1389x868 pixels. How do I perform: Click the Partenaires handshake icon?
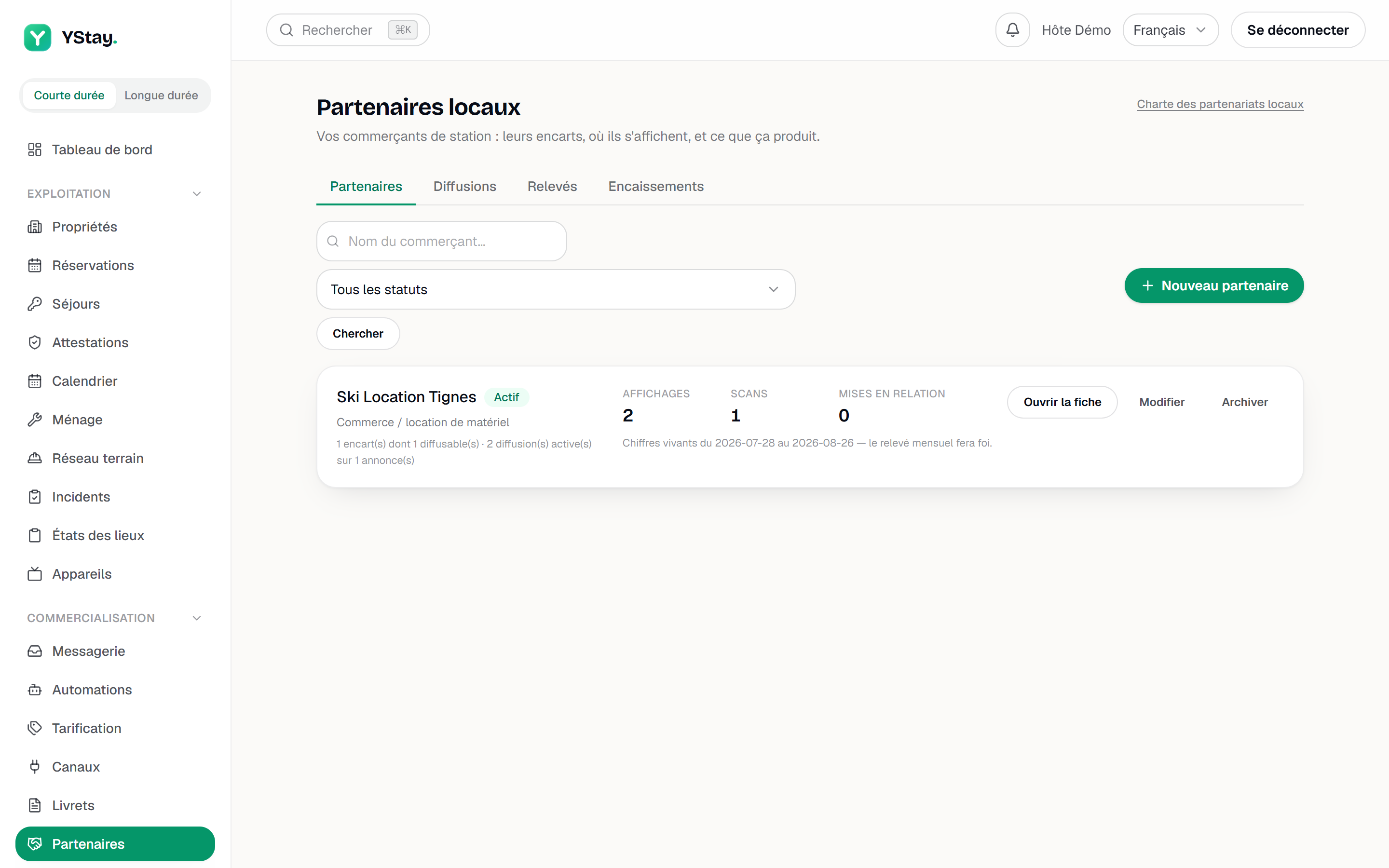click(x=34, y=844)
